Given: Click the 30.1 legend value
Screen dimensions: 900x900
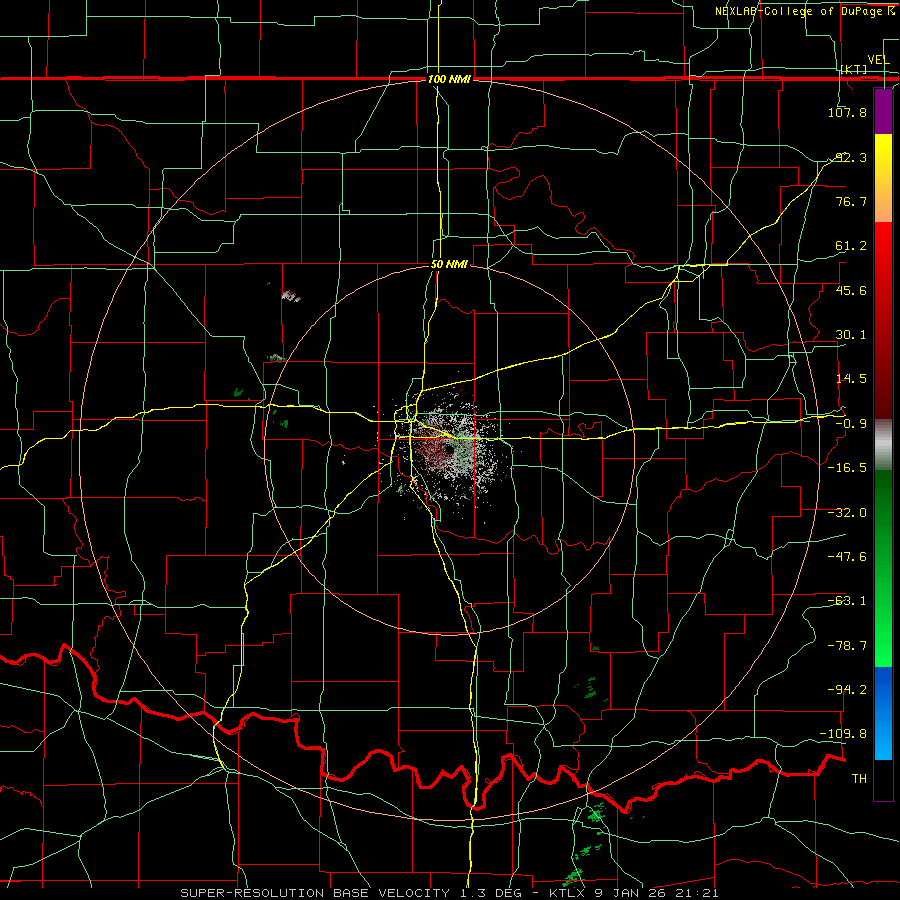Looking at the screenshot, I should 851,335.
